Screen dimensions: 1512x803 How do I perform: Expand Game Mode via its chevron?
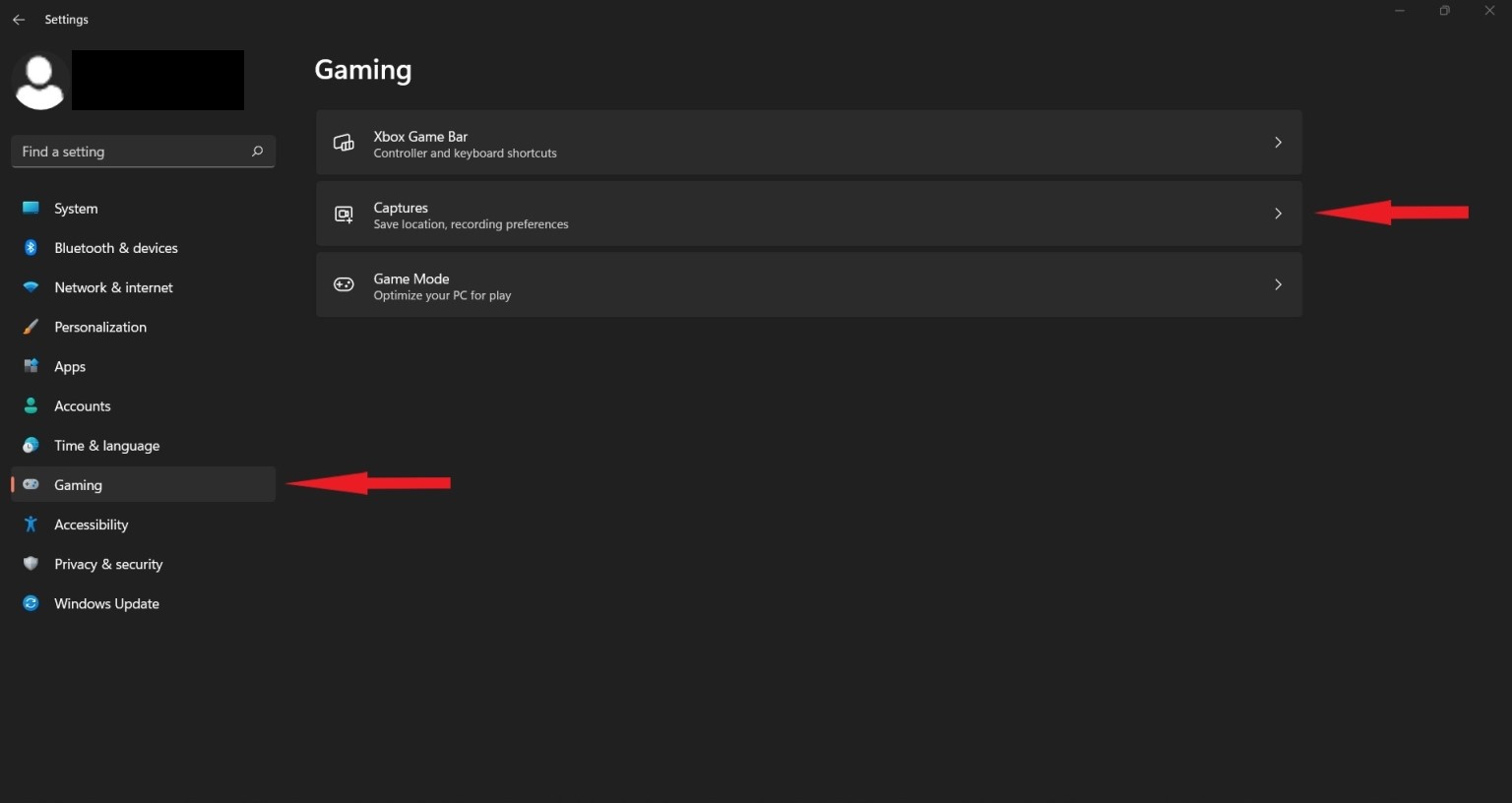click(x=1278, y=284)
